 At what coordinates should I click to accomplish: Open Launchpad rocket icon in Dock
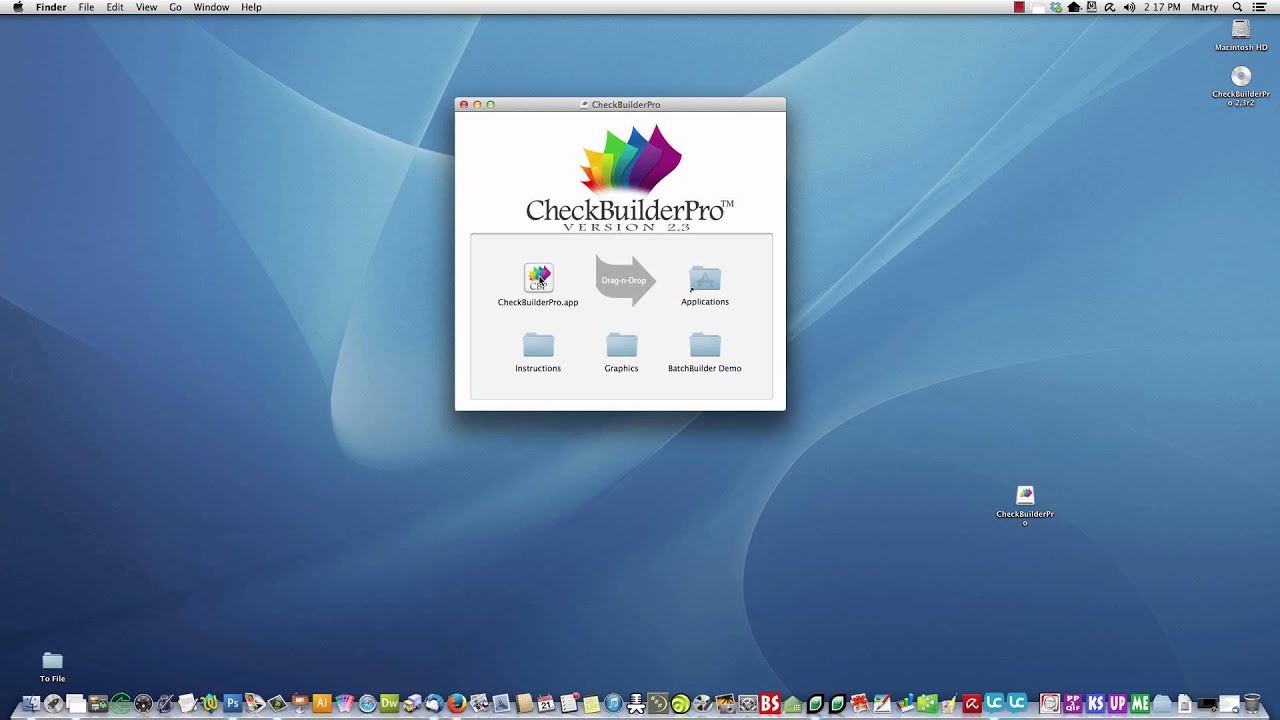[x=53, y=704]
